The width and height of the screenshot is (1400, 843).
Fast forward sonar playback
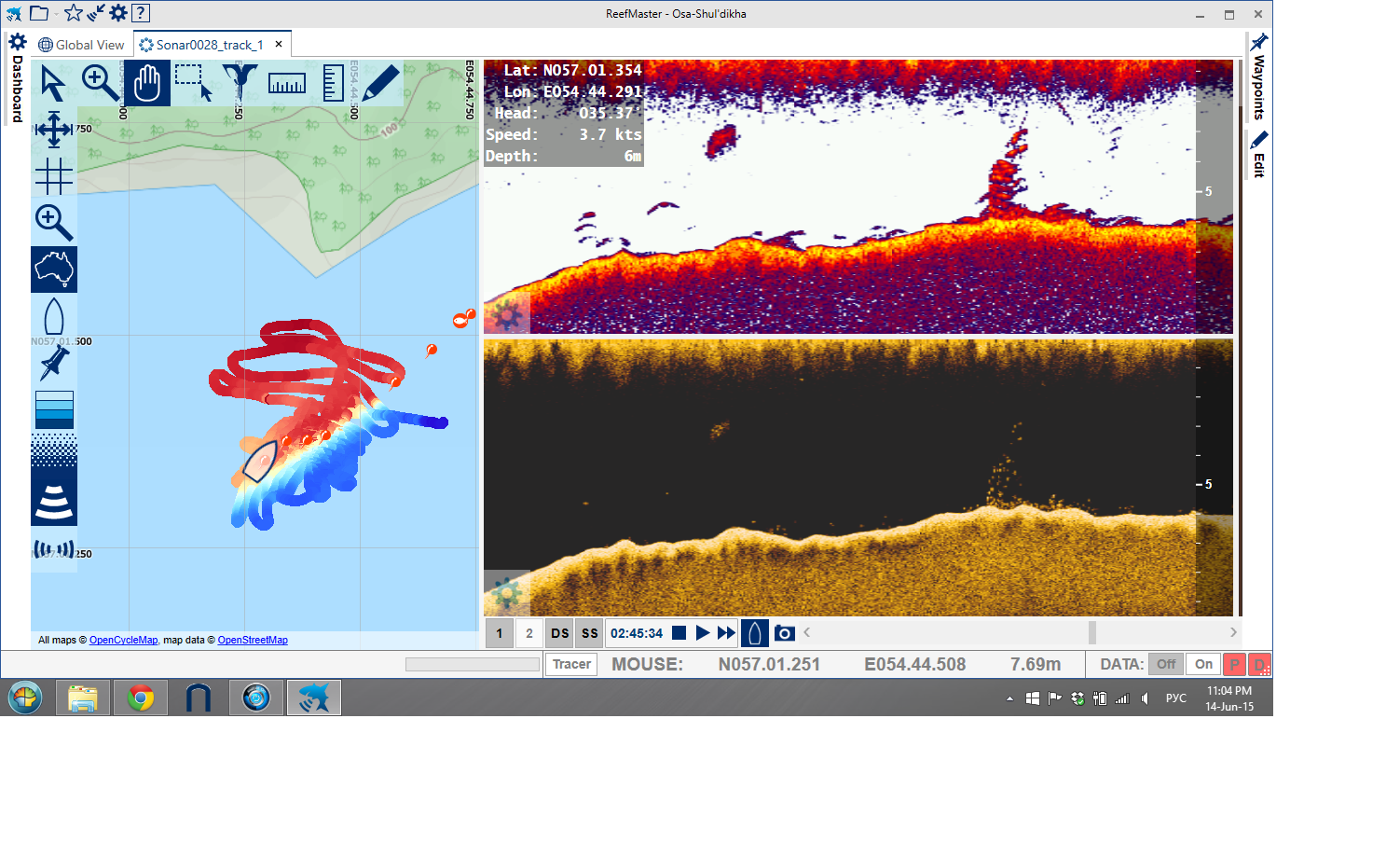point(726,633)
